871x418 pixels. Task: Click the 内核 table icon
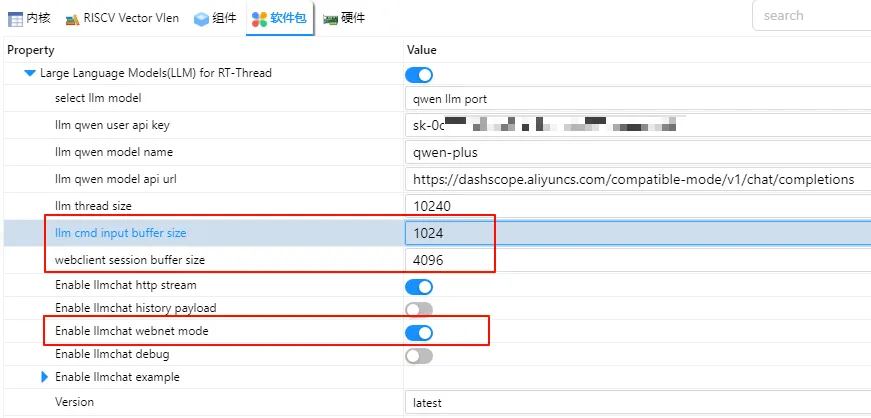tap(16, 19)
